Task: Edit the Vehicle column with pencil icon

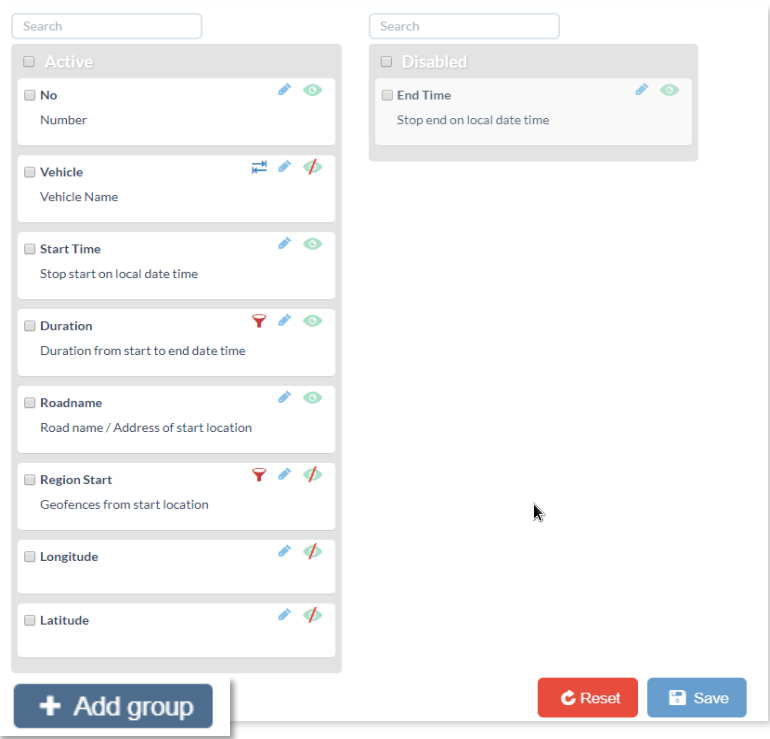Action: 284,167
